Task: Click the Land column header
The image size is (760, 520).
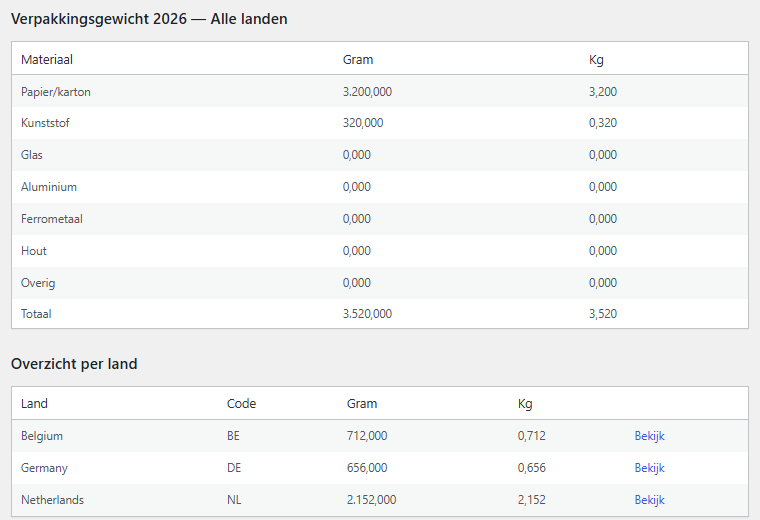Action: coord(34,404)
